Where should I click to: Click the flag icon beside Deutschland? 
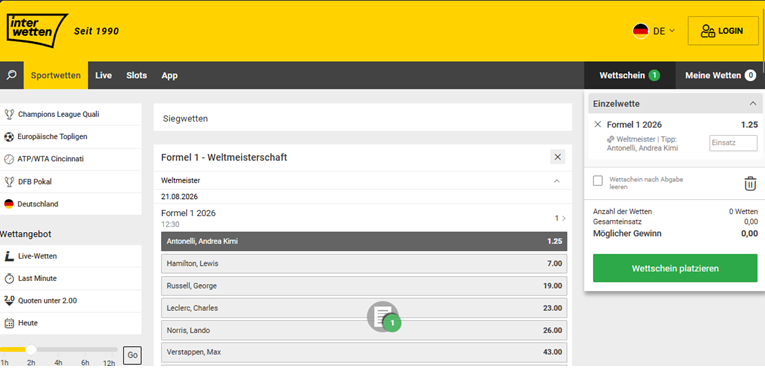point(9,204)
